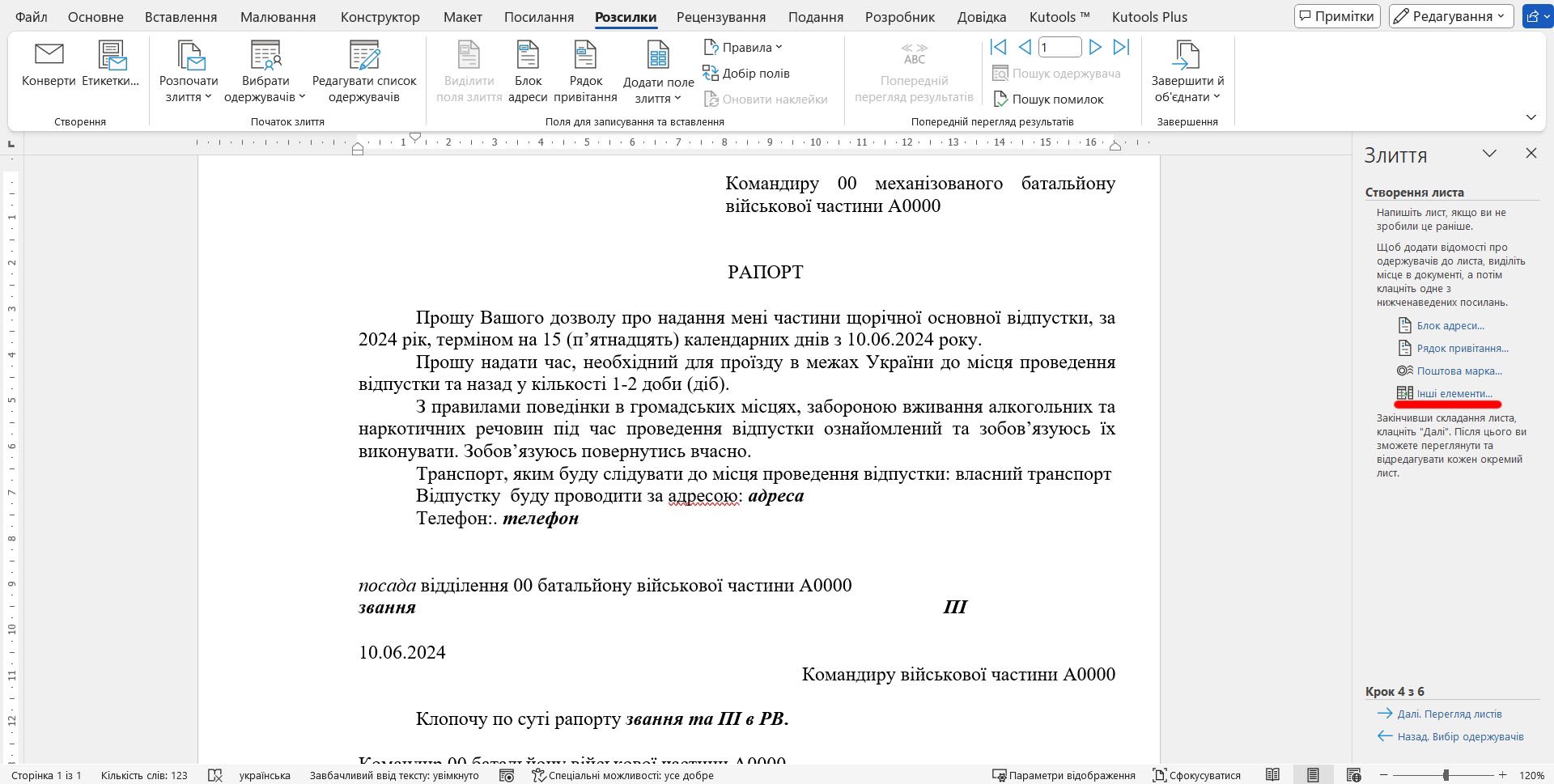The image size is (1554, 784).
Task: Switch to the Вставлення tab
Action: pos(181,17)
